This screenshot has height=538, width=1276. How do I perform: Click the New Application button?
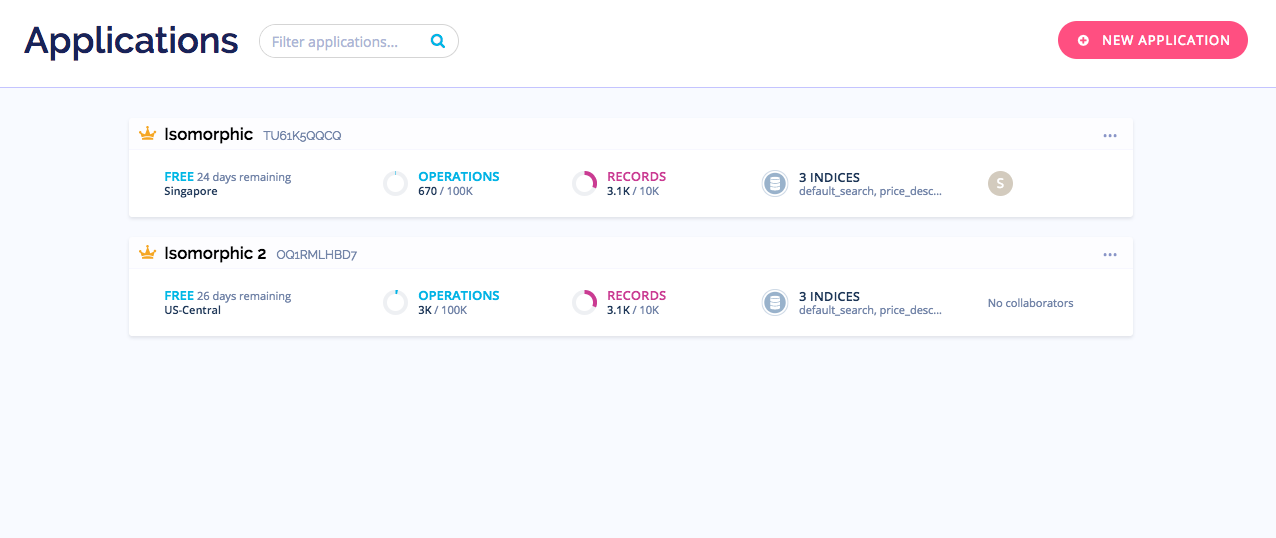[1152, 40]
